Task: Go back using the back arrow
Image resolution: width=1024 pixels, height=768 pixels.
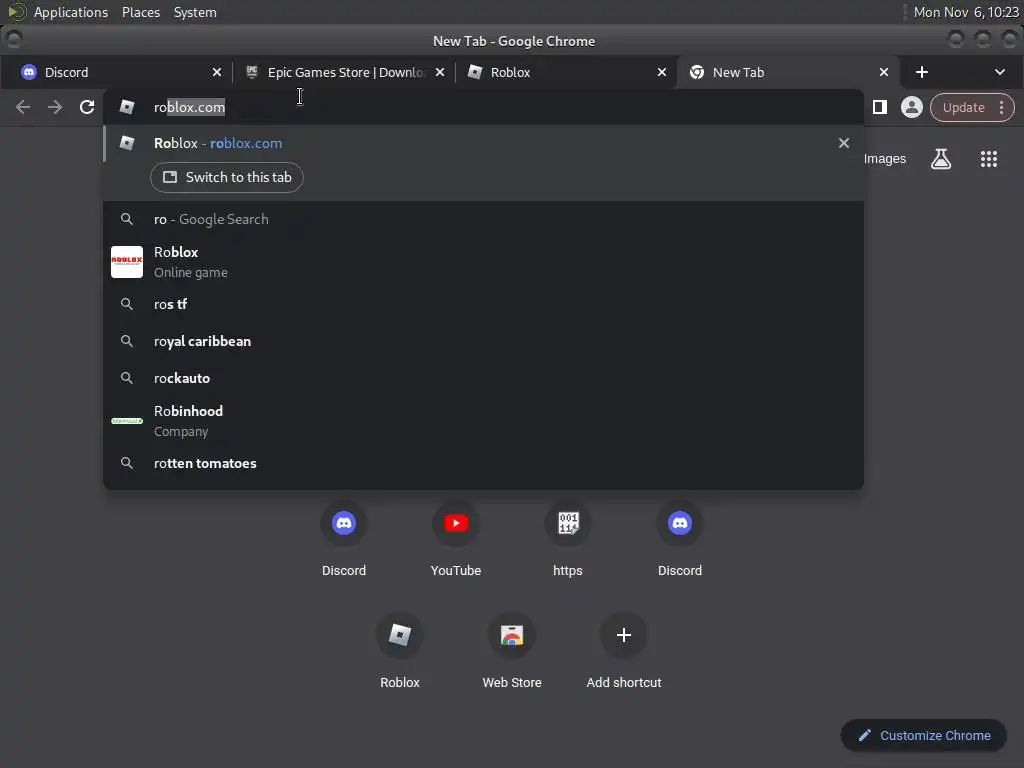Action: (23, 107)
